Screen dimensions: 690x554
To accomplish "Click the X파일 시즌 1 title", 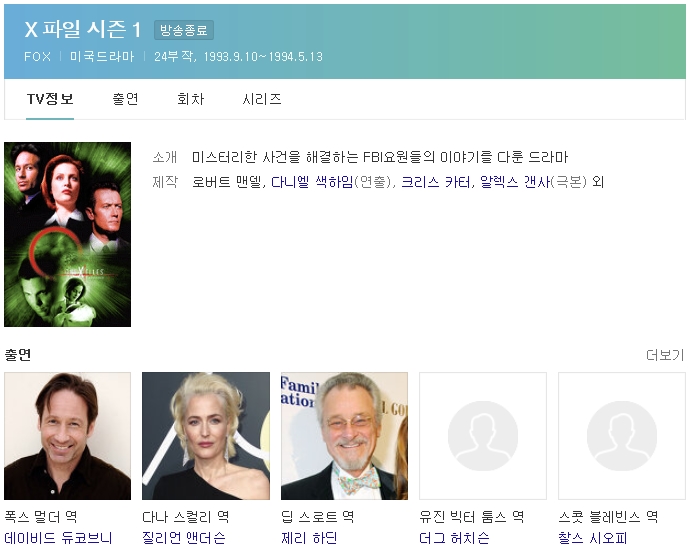I will [83, 30].
